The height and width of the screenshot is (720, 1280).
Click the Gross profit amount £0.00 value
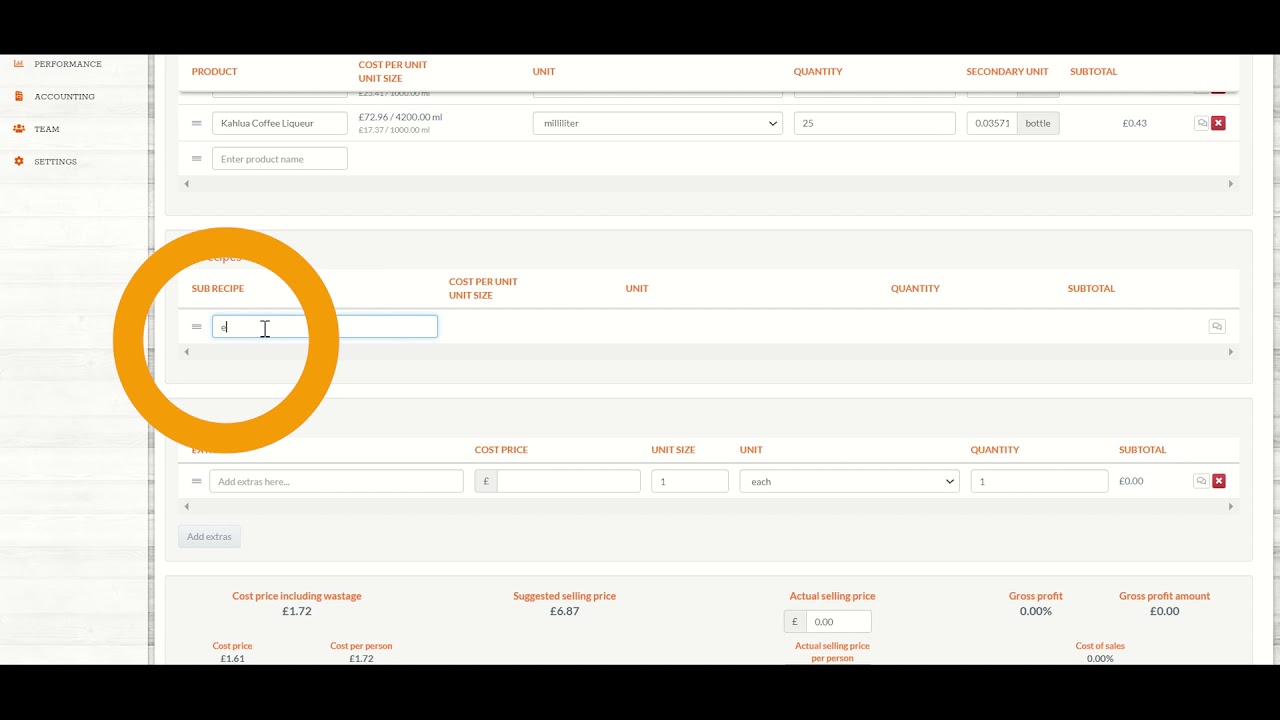click(x=1165, y=611)
